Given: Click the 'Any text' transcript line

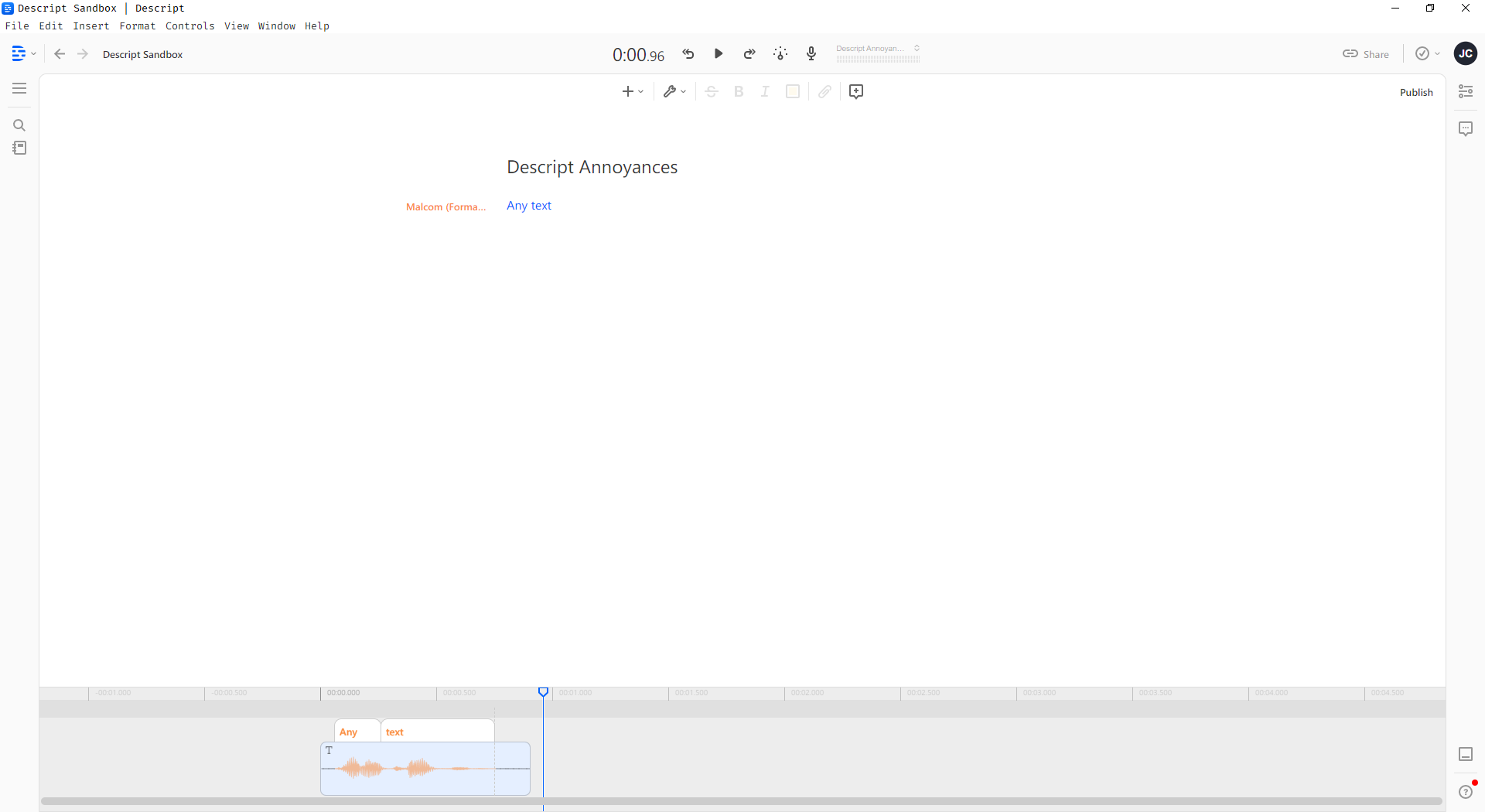Looking at the screenshot, I should click(529, 206).
